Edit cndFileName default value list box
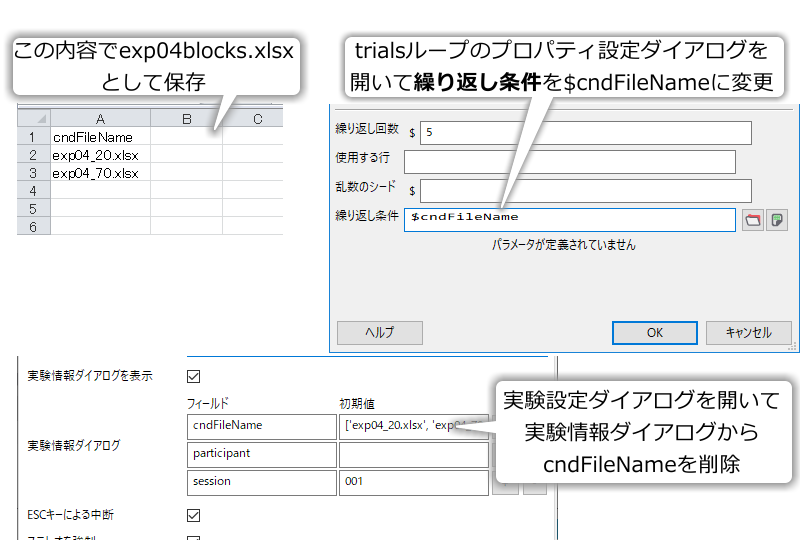Screen dimensions: 800x540 [414, 427]
